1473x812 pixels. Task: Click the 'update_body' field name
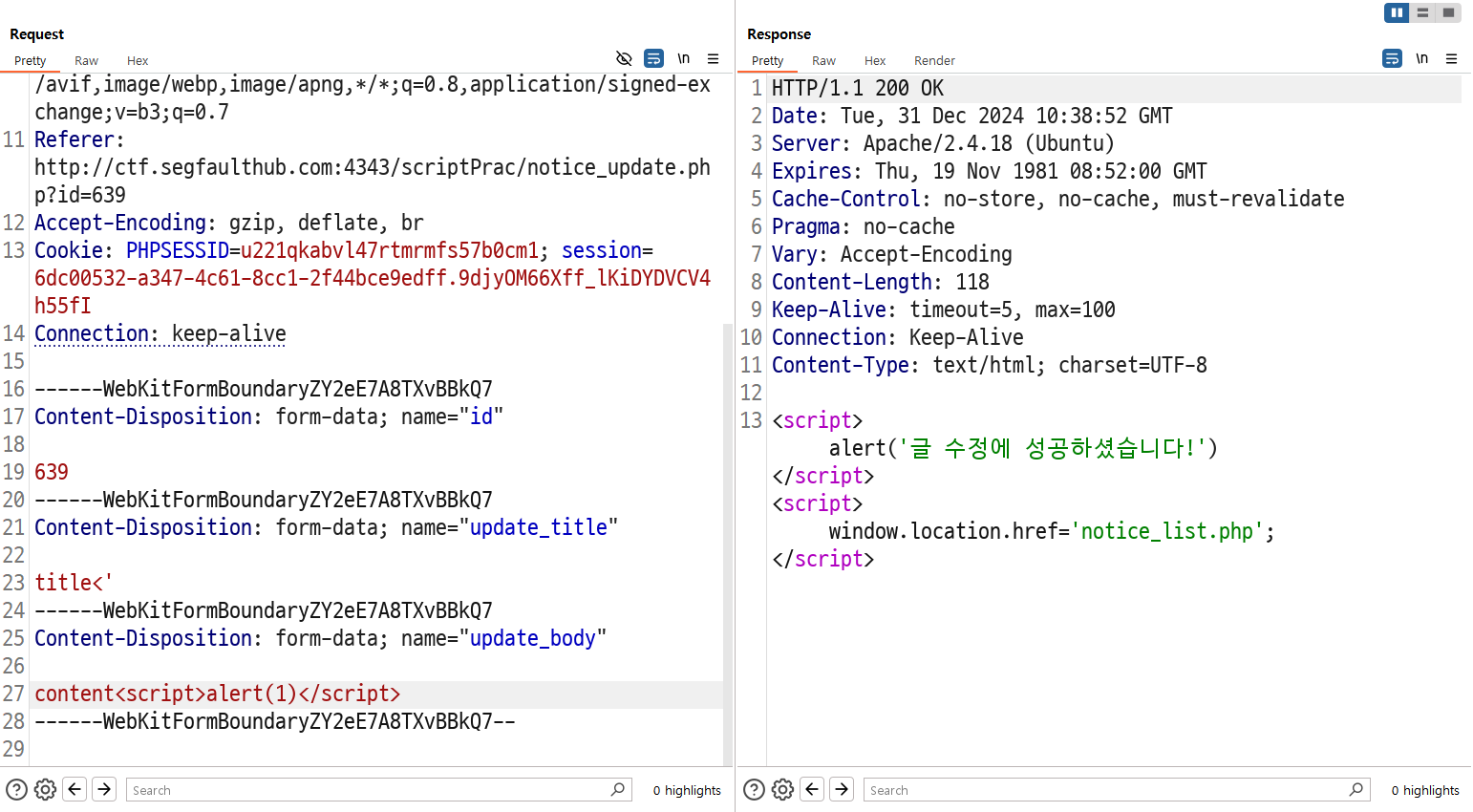(533, 638)
